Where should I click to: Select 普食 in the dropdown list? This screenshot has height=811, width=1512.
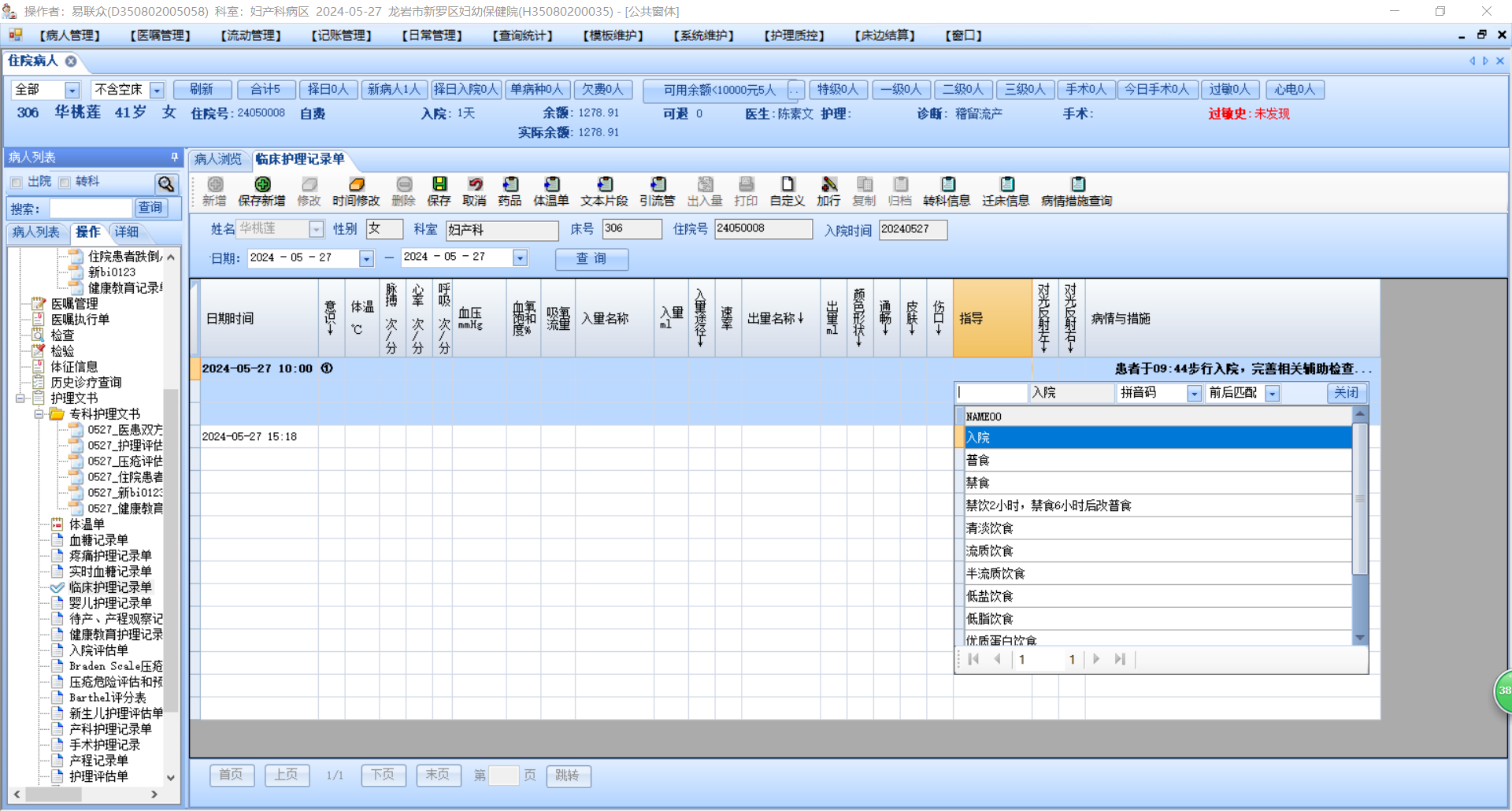coord(1158,461)
